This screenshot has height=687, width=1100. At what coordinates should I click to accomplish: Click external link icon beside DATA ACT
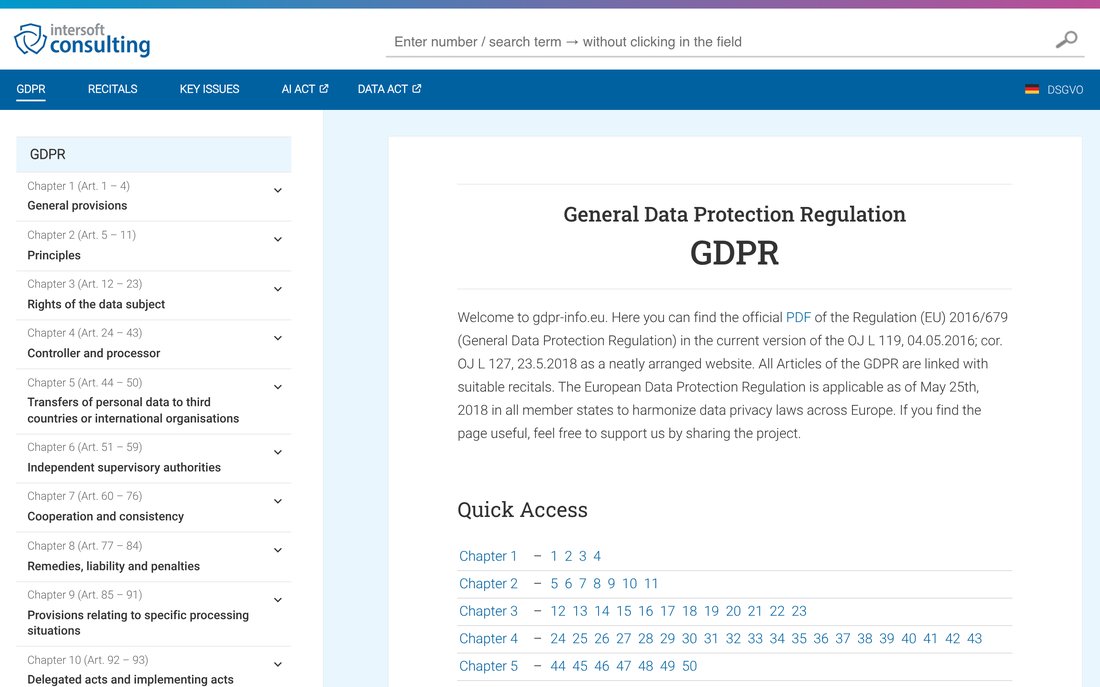416,88
